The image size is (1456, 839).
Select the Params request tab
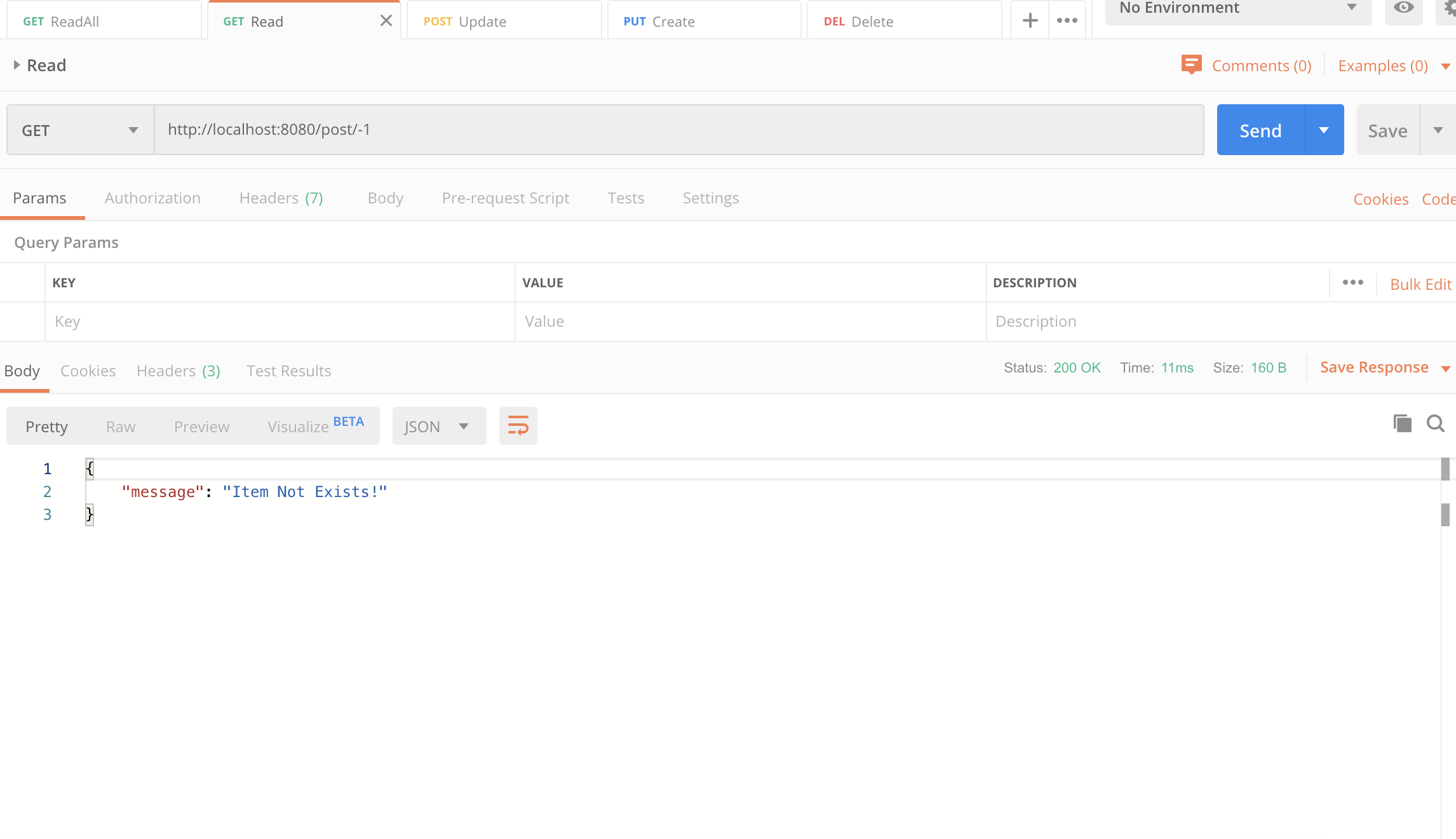39,198
